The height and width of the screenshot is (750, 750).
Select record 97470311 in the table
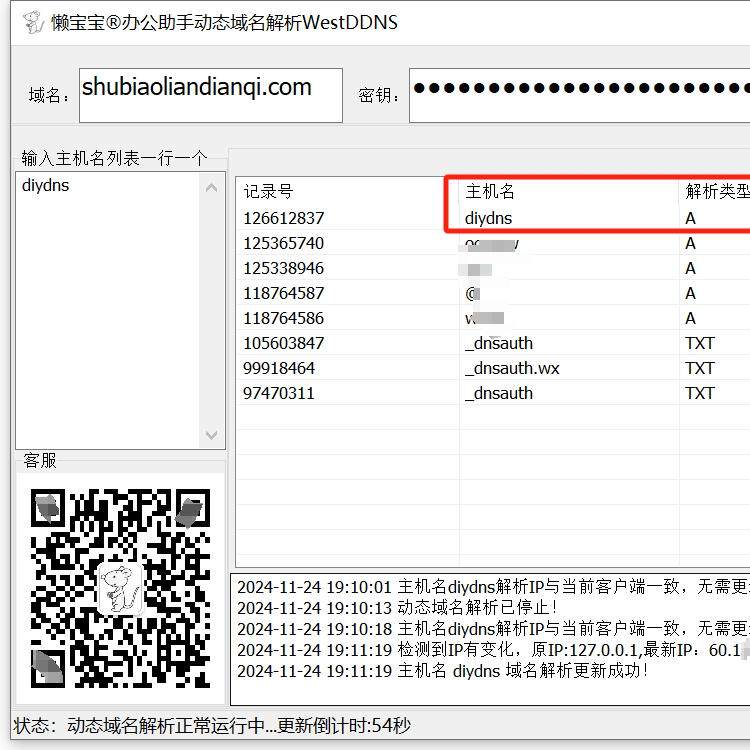[x=279, y=393]
